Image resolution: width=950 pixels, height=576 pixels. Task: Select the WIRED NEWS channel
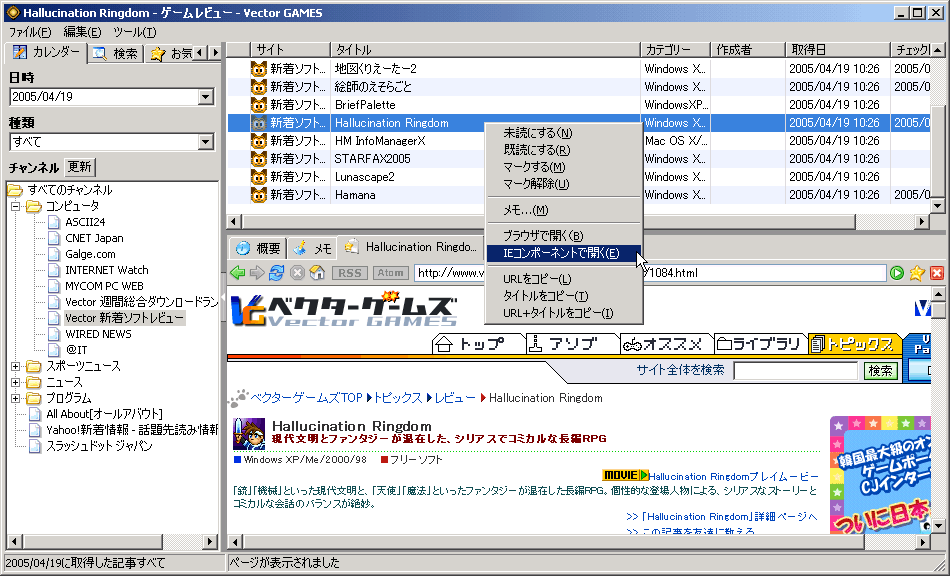pos(98,334)
